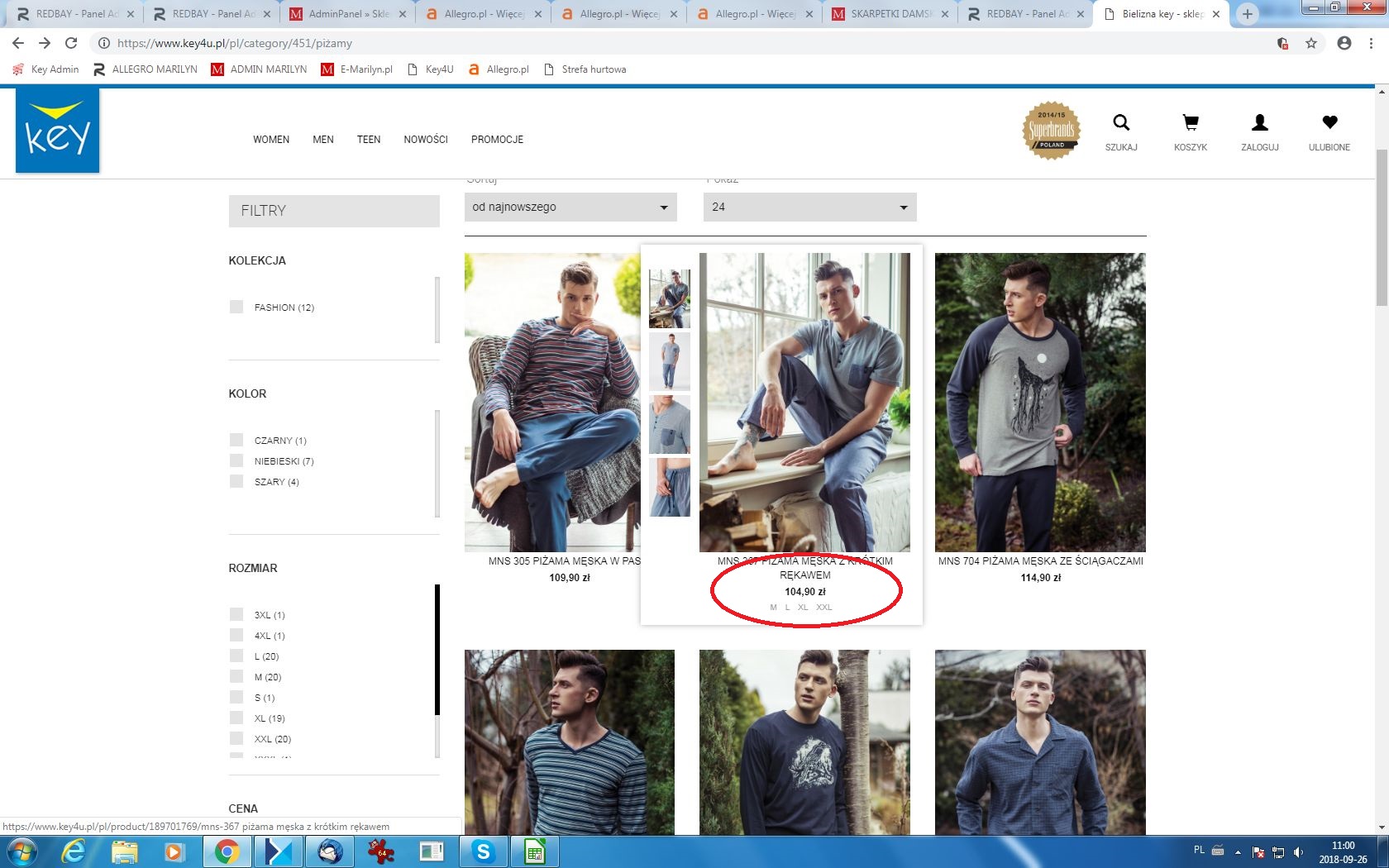Expand the items-per-page dropdown showing 24
This screenshot has height=868, width=1389.
[x=809, y=207]
